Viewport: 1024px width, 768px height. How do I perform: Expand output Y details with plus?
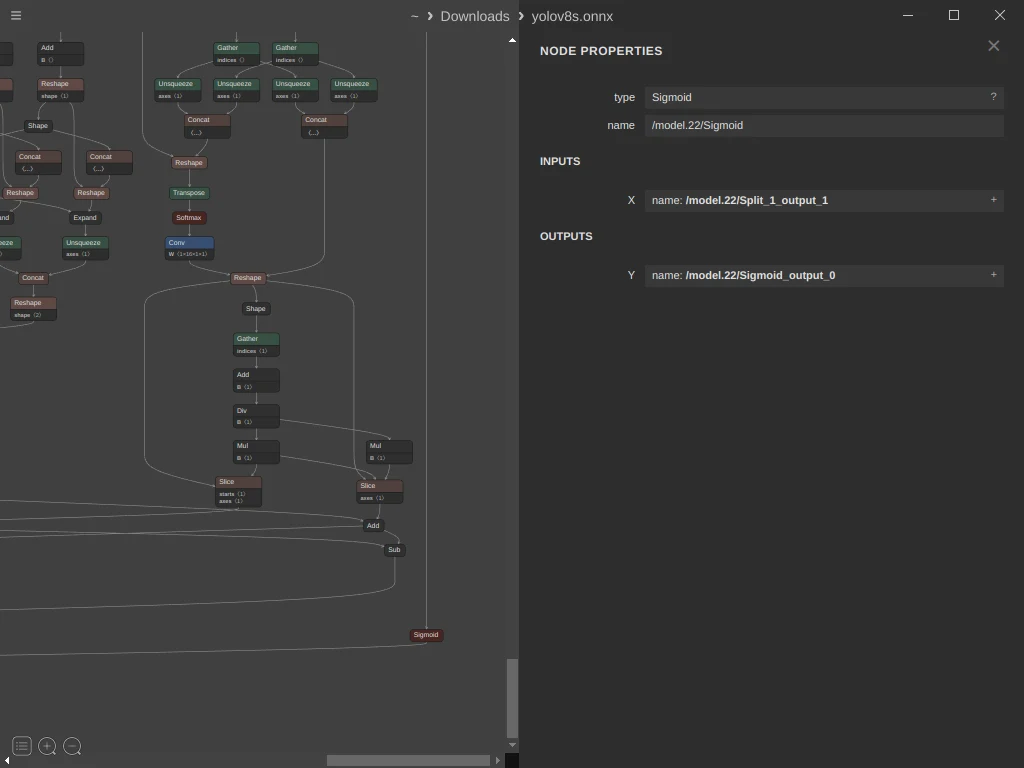coord(993,275)
